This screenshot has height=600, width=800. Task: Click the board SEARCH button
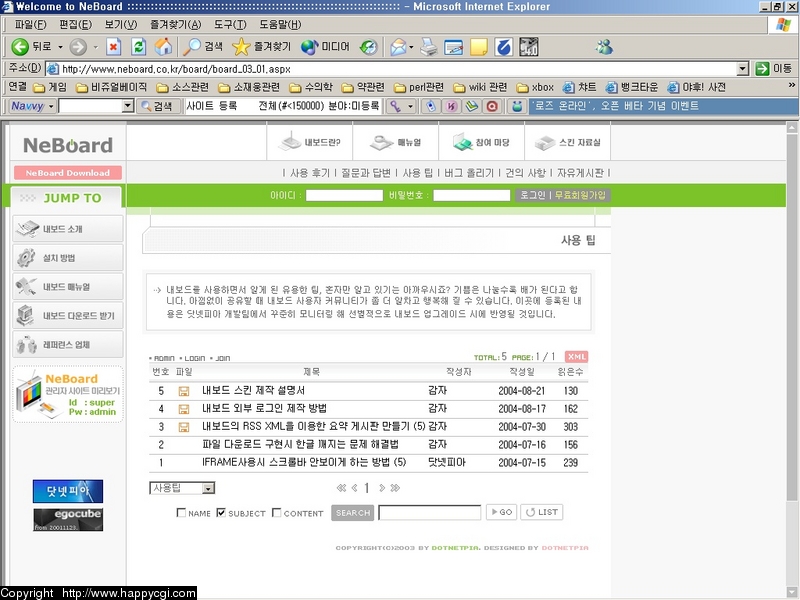click(x=353, y=513)
